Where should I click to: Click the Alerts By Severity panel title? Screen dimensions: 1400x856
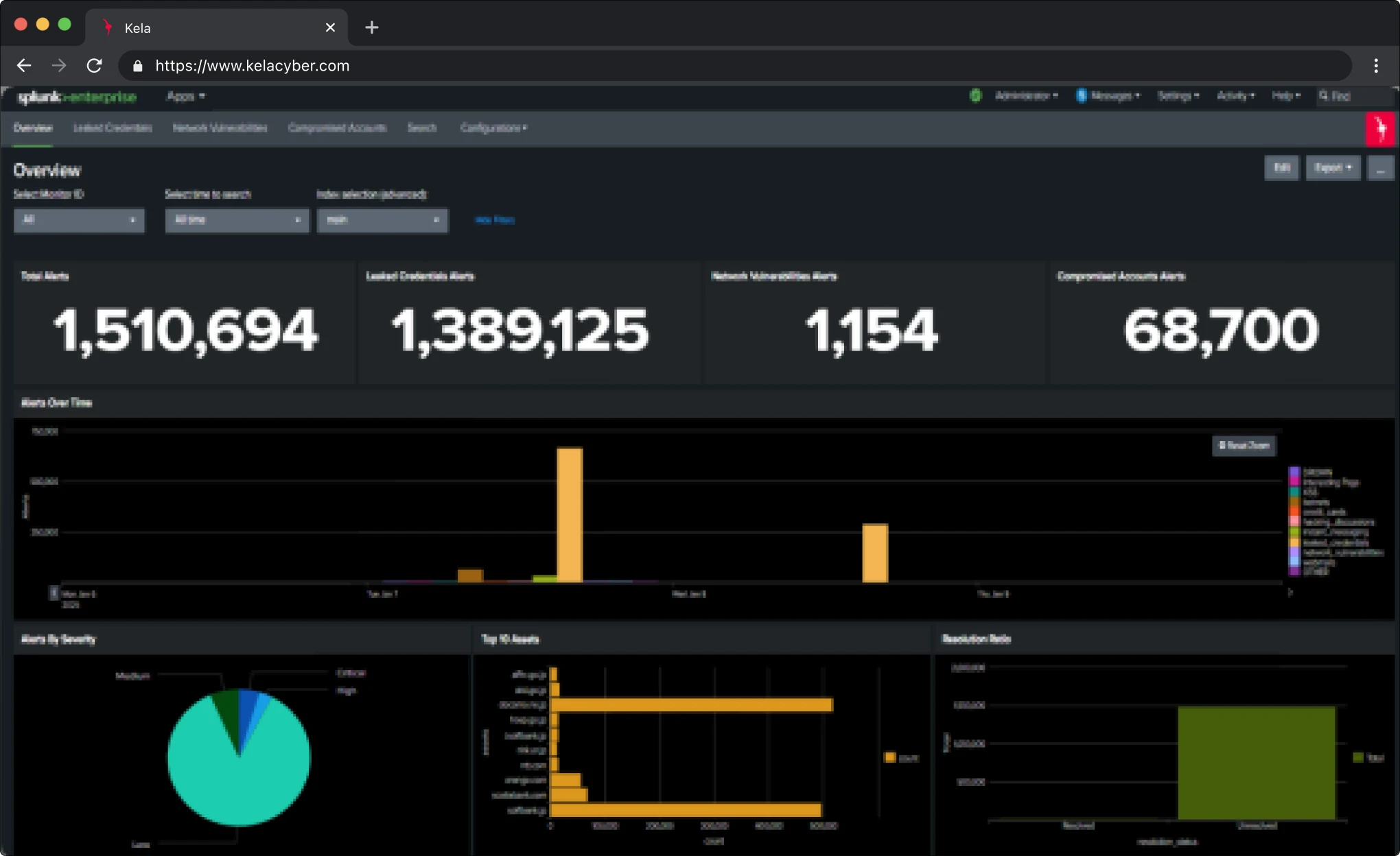click(58, 639)
